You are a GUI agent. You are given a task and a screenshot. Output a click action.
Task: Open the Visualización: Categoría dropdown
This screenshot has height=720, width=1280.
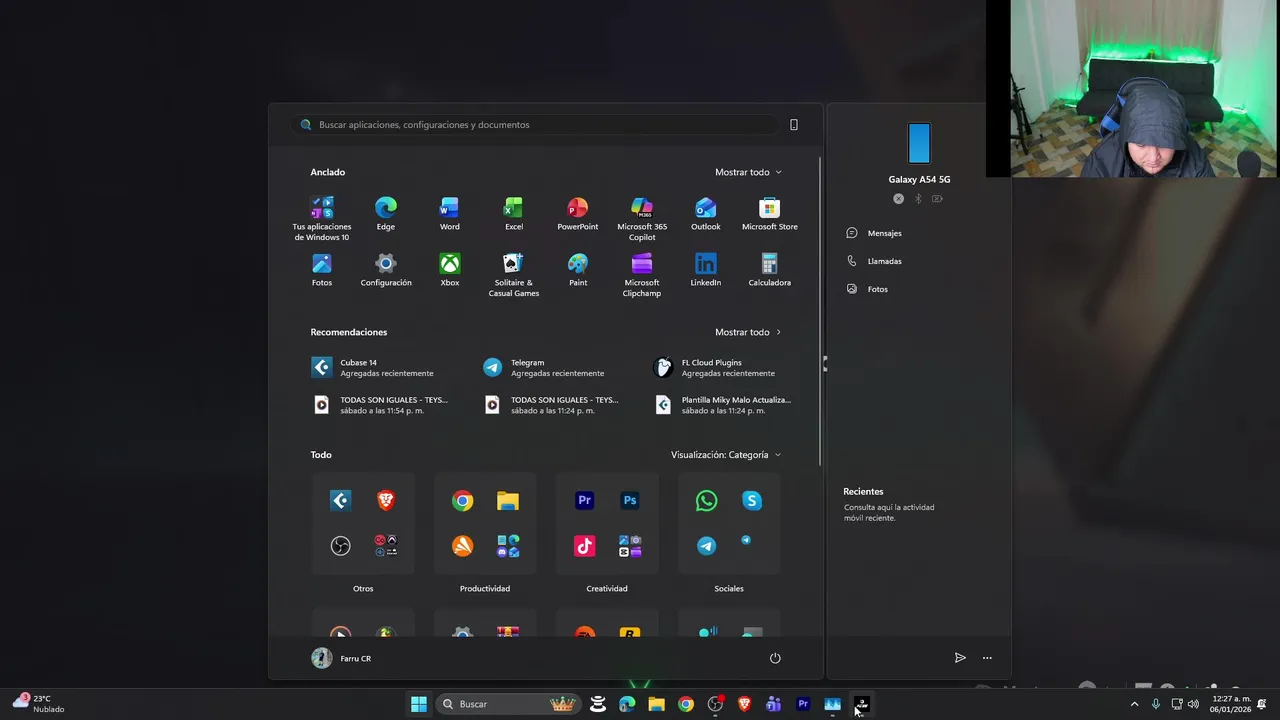726,455
